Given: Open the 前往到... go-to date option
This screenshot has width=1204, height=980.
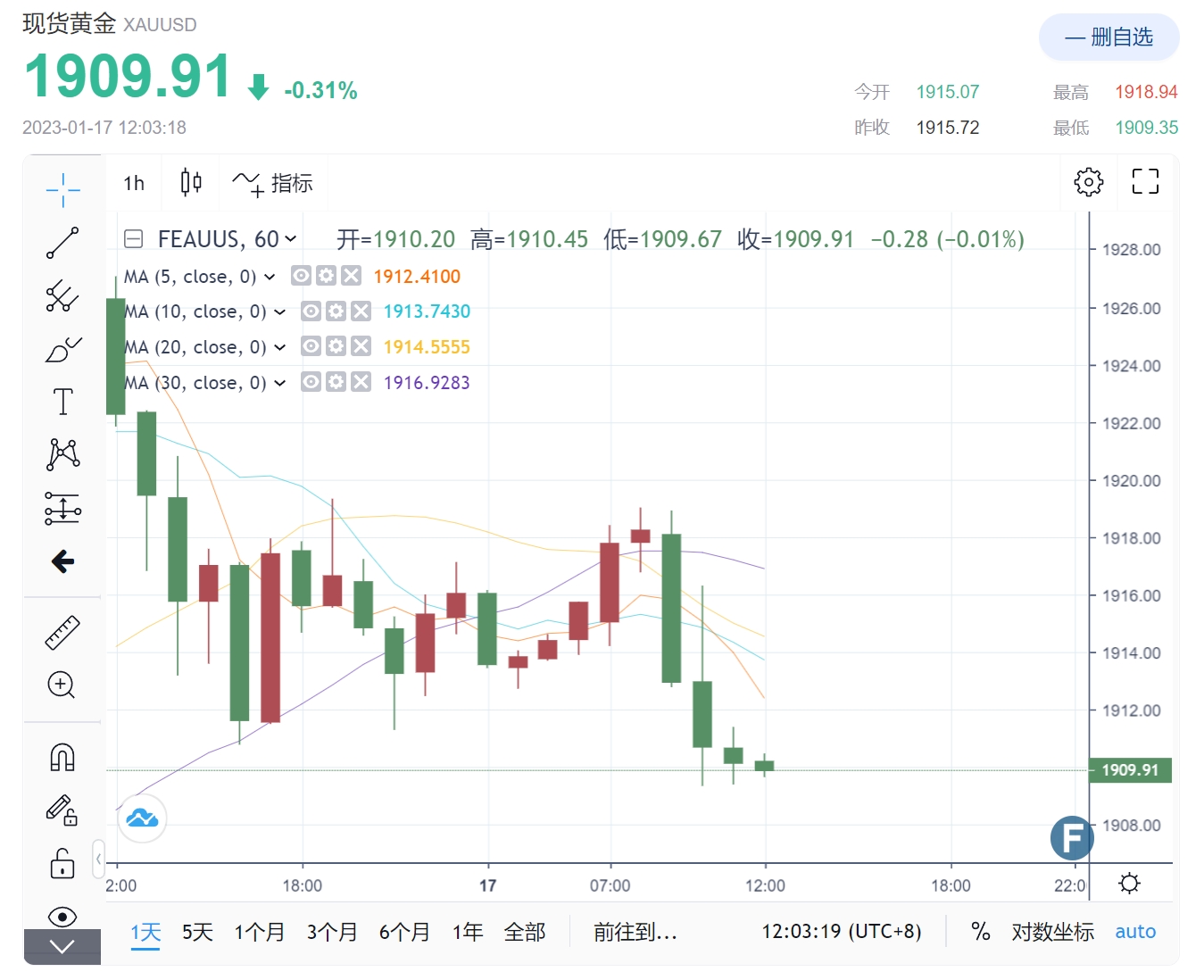Looking at the screenshot, I should coord(635,932).
